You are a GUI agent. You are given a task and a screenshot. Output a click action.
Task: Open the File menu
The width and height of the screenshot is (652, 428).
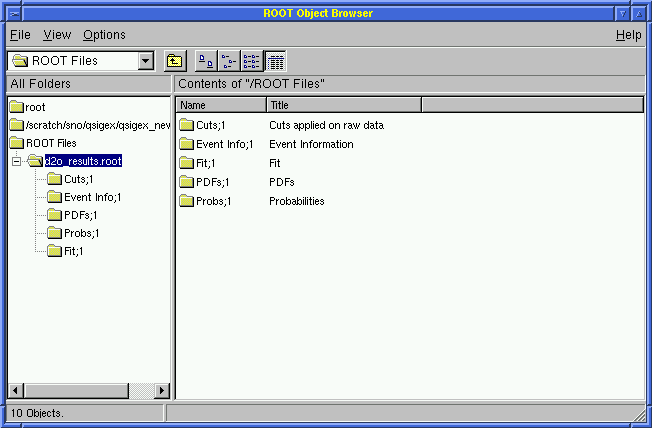point(20,35)
